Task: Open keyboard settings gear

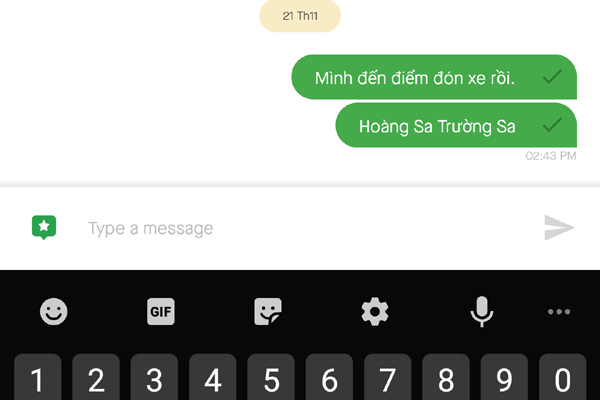Action: coord(375,312)
